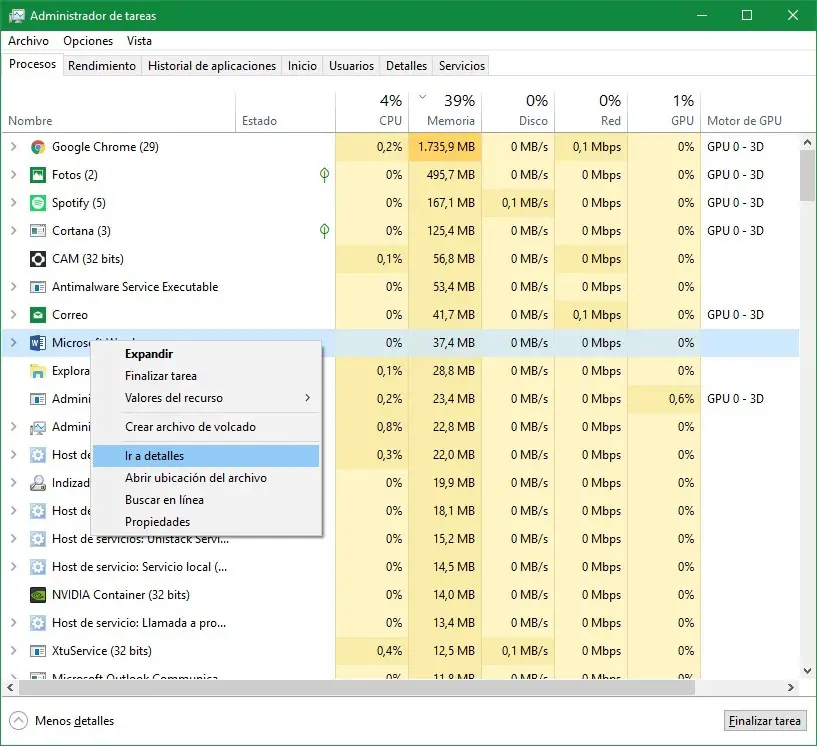The height and width of the screenshot is (746, 817).
Task: Click the suspended leaf icon on Cortana row
Action: pos(324,231)
